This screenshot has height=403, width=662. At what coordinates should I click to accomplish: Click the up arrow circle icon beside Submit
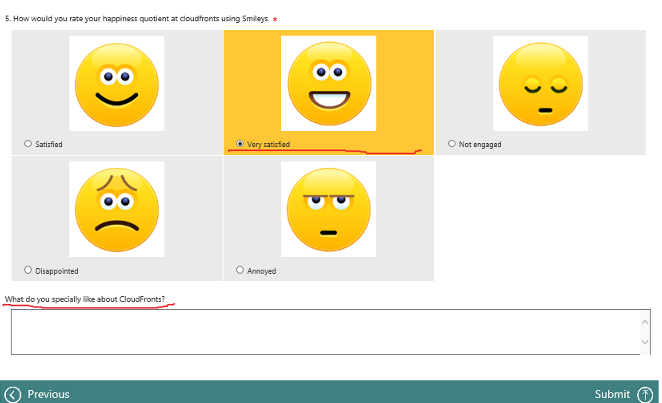[x=645, y=394]
